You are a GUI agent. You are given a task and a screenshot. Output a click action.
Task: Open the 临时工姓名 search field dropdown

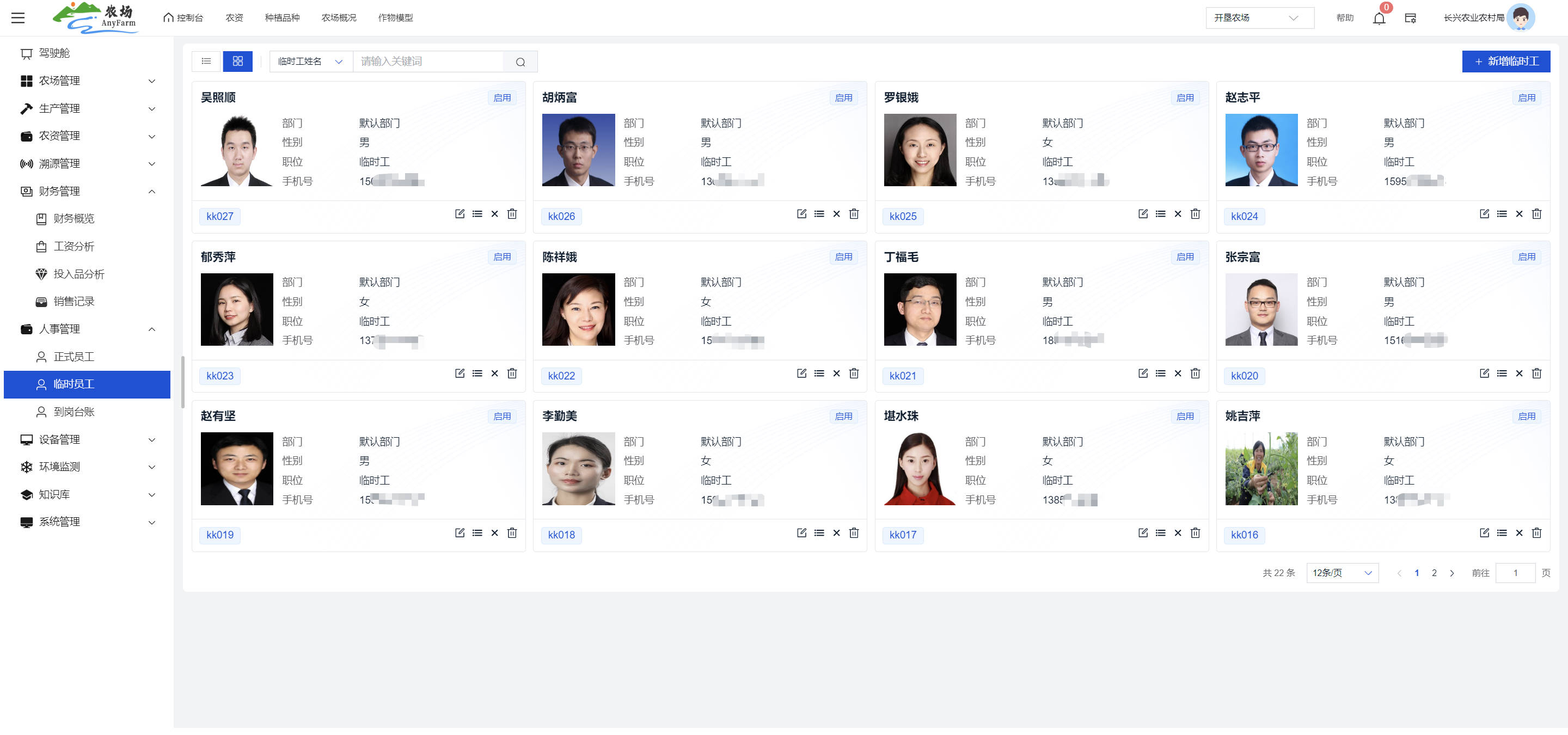[x=310, y=62]
